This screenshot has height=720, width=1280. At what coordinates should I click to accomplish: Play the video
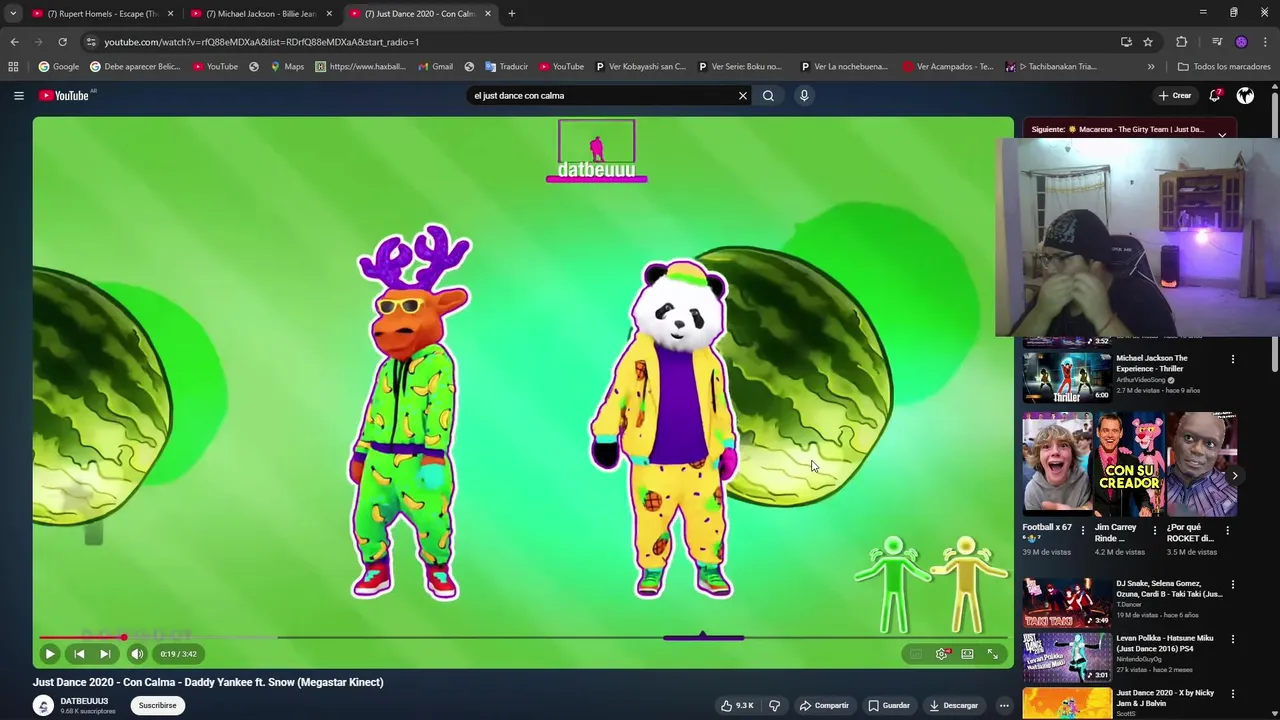[x=49, y=654]
